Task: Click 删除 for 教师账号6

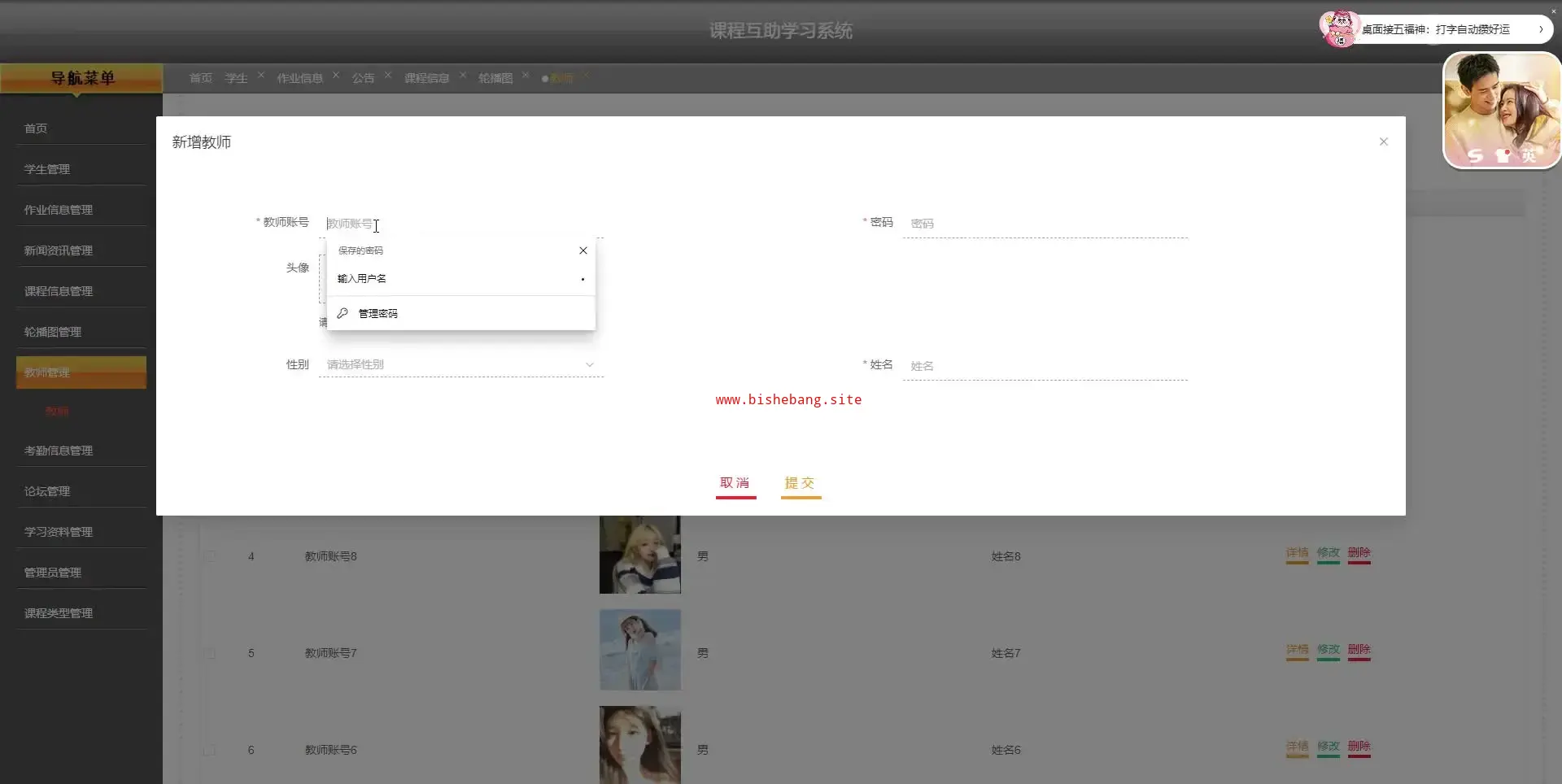Action: coord(1359,747)
